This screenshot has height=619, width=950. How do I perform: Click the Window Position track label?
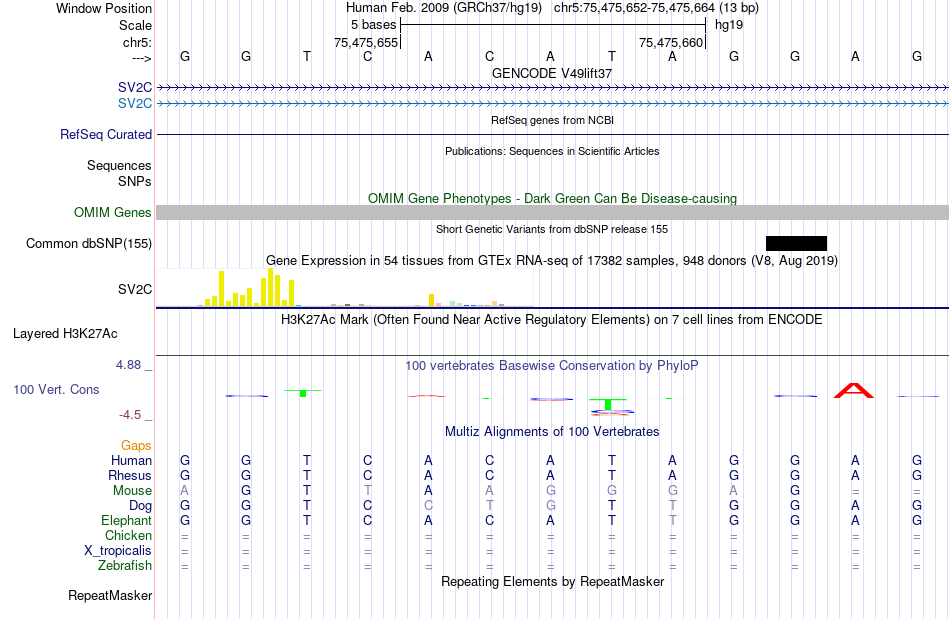click(x=104, y=8)
